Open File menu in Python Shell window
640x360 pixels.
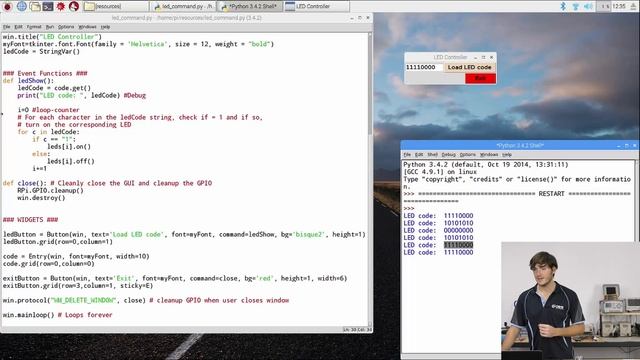pyautogui.click(x=407, y=155)
